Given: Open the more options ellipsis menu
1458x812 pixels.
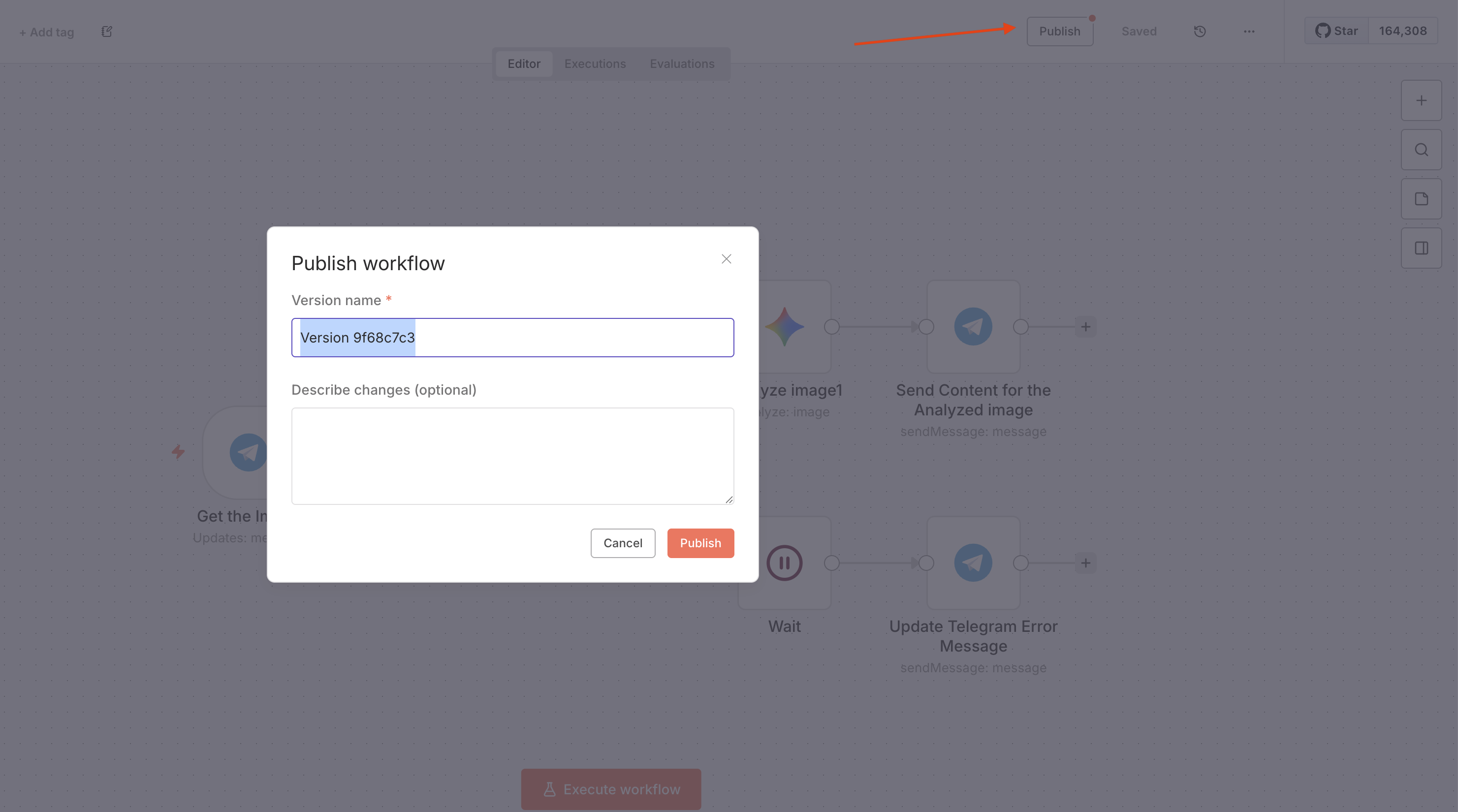Looking at the screenshot, I should [x=1249, y=31].
